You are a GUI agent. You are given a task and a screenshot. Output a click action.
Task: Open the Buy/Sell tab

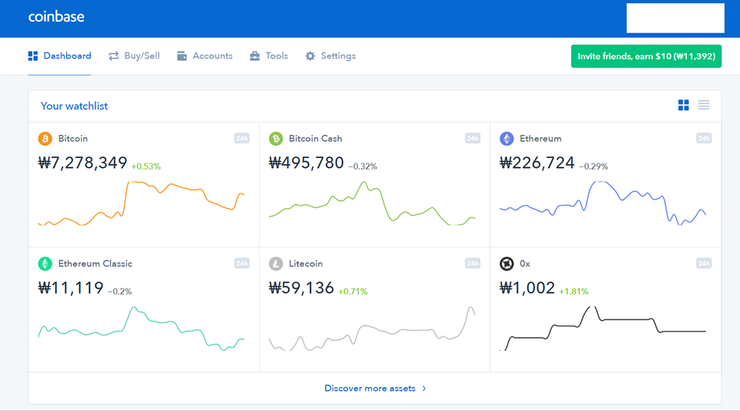pos(135,56)
